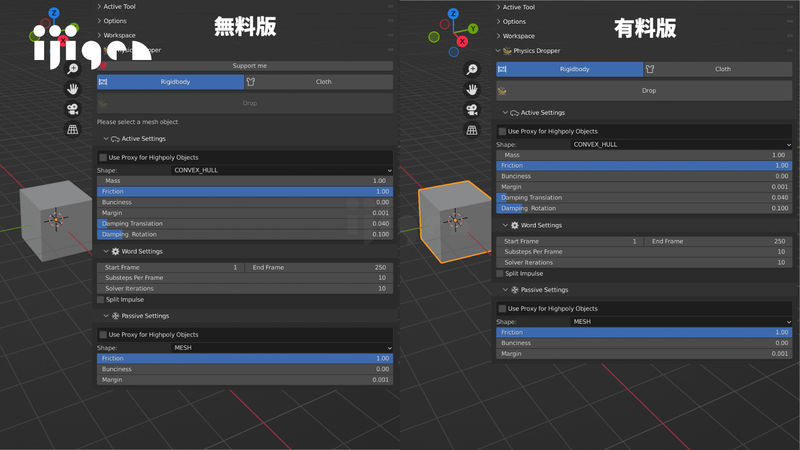Collapse Word Settings in left panel
The height and width of the screenshot is (450, 800).
click(x=133, y=252)
